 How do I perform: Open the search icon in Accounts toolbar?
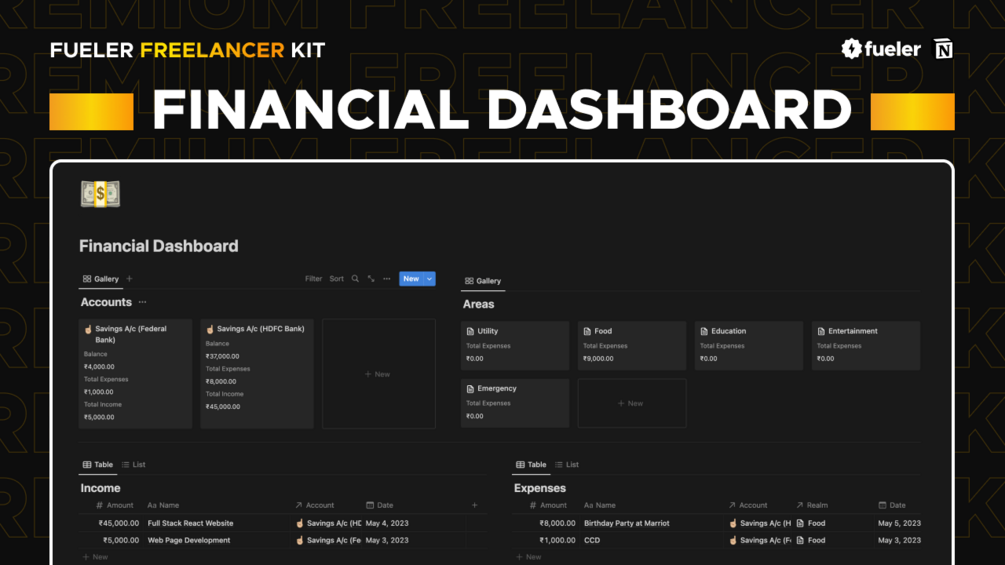355,279
